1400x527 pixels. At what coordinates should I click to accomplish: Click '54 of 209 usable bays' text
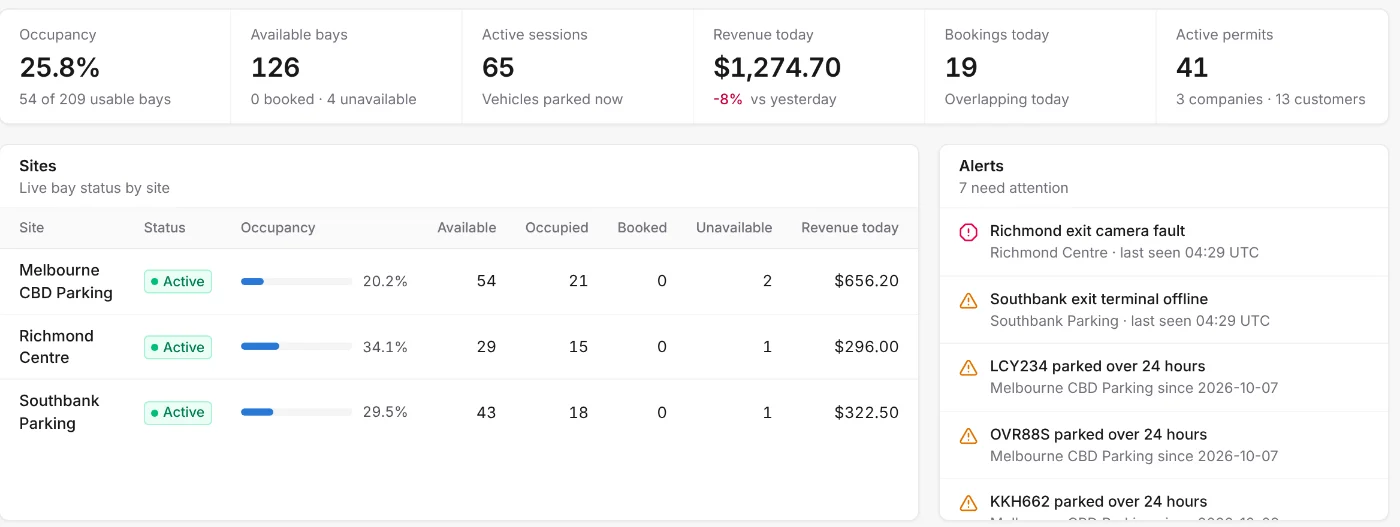pos(95,99)
